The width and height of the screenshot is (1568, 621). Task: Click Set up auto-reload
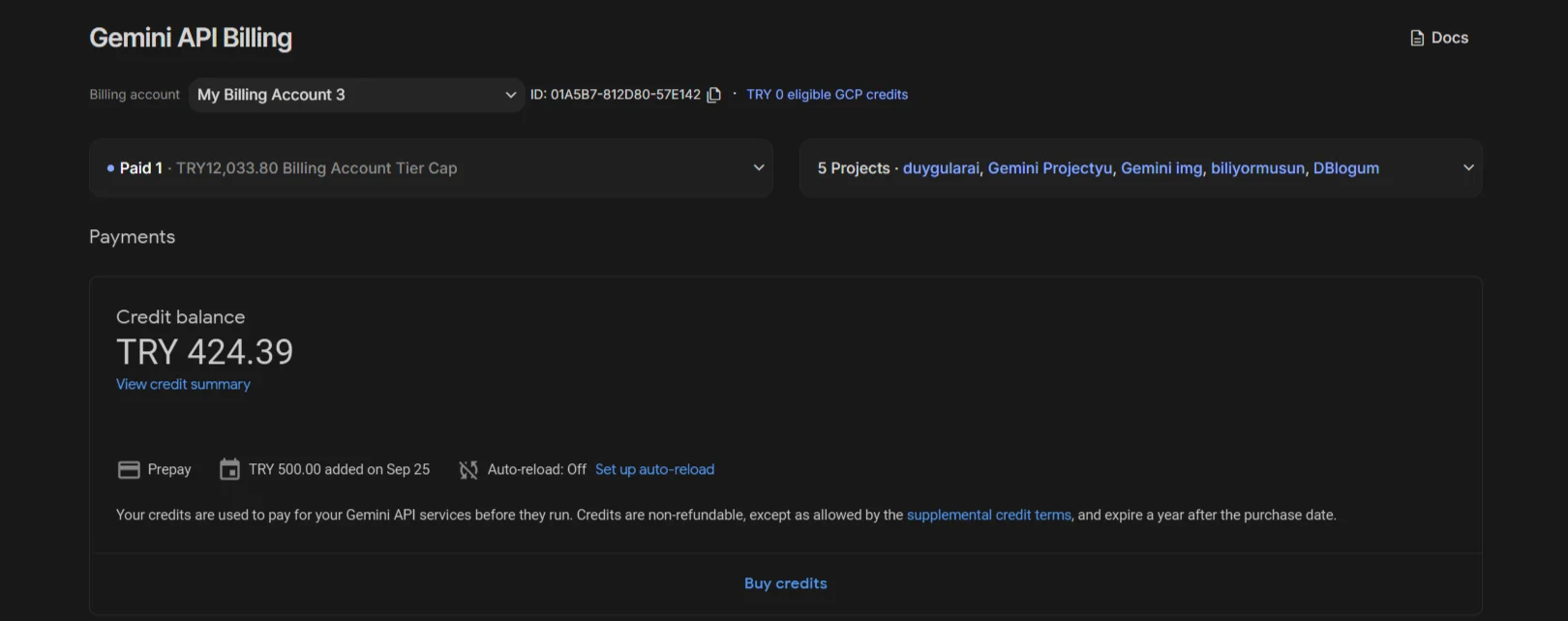click(x=654, y=469)
